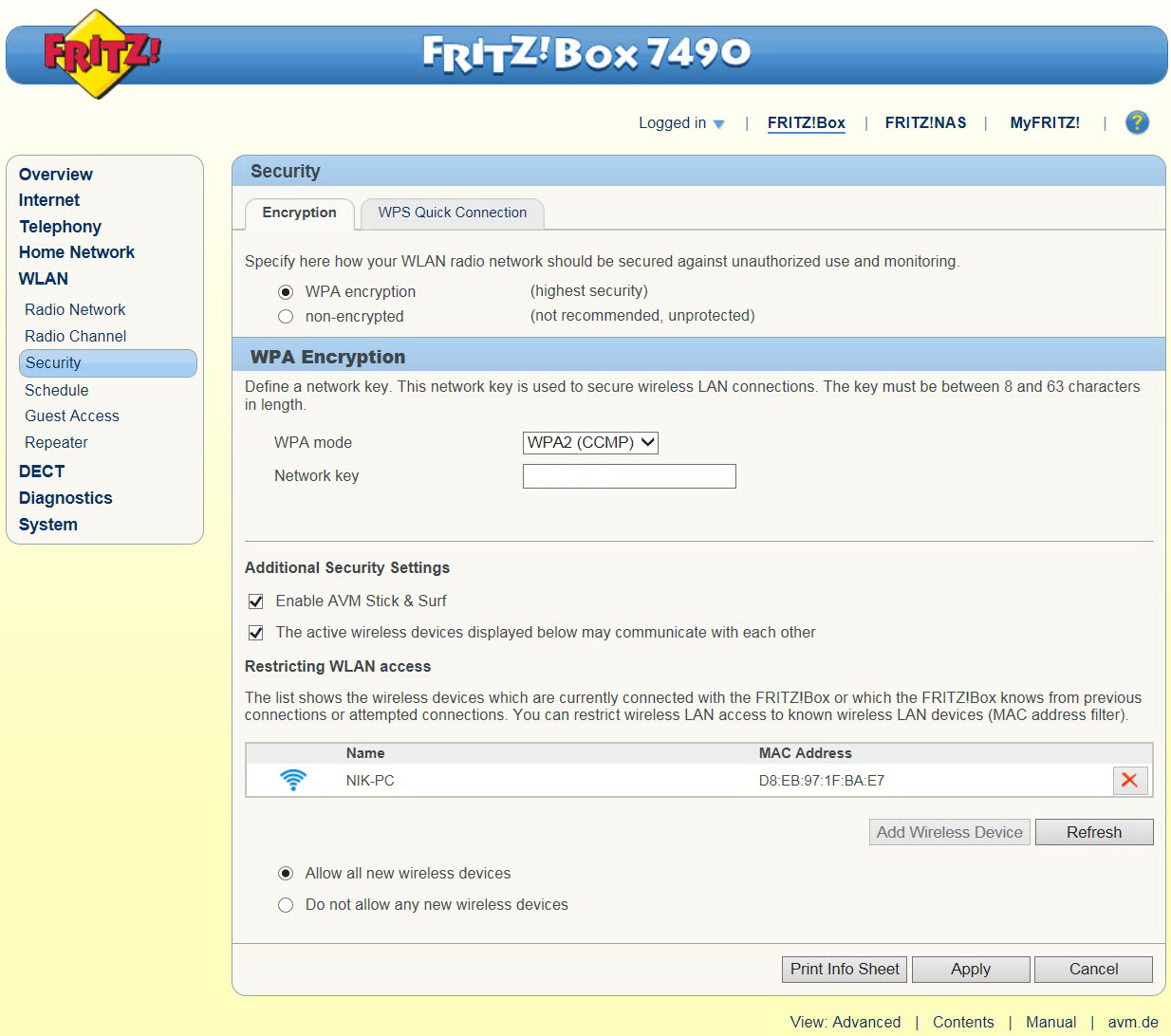Go to Repeater submenu
1171x1036 pixels.
point(56,443)
